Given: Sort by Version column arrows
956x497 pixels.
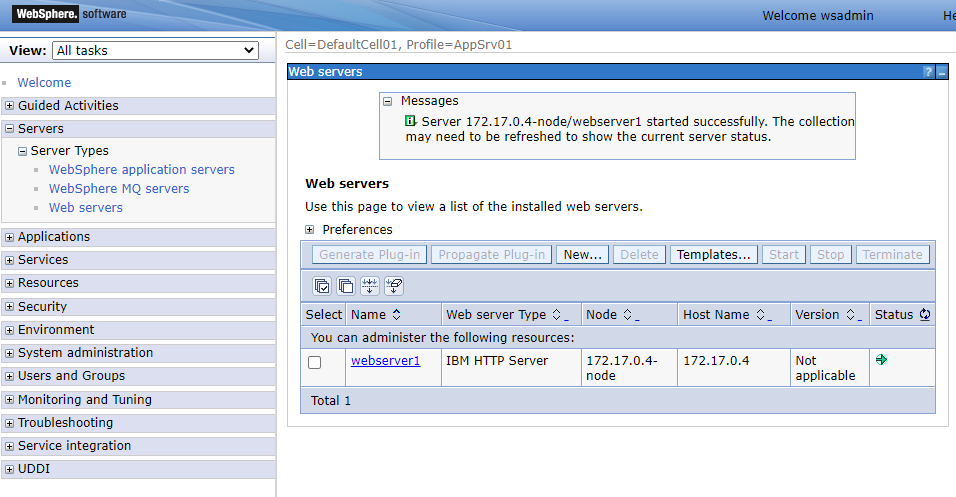Looking at the screenshot, I should point(851,315).
